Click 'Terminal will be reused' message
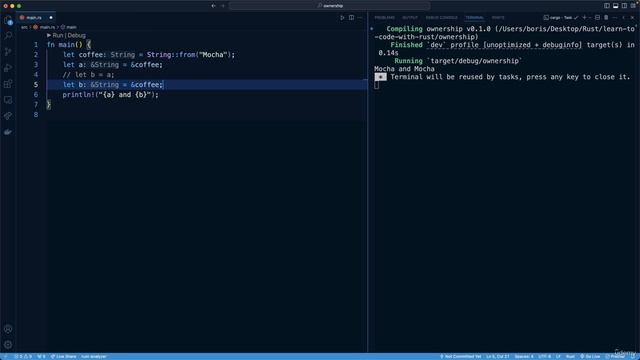This screenshot has width=640, height=360. (510, 77)
